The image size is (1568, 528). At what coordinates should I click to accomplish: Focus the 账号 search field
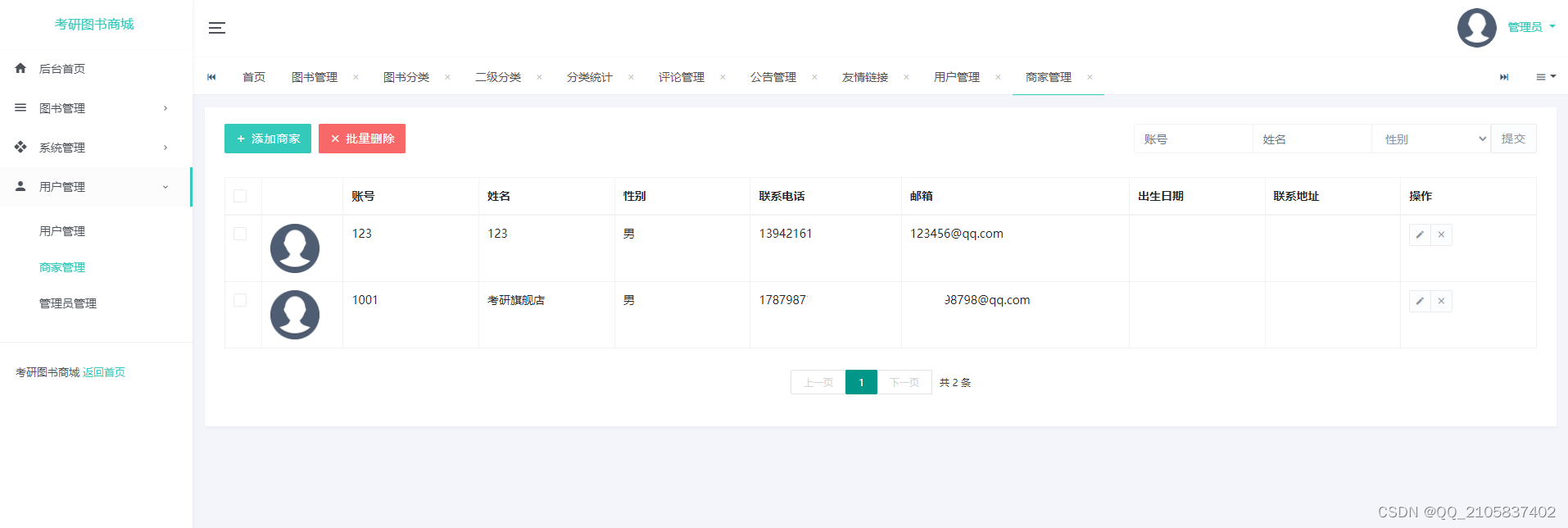pos(1194,139)
